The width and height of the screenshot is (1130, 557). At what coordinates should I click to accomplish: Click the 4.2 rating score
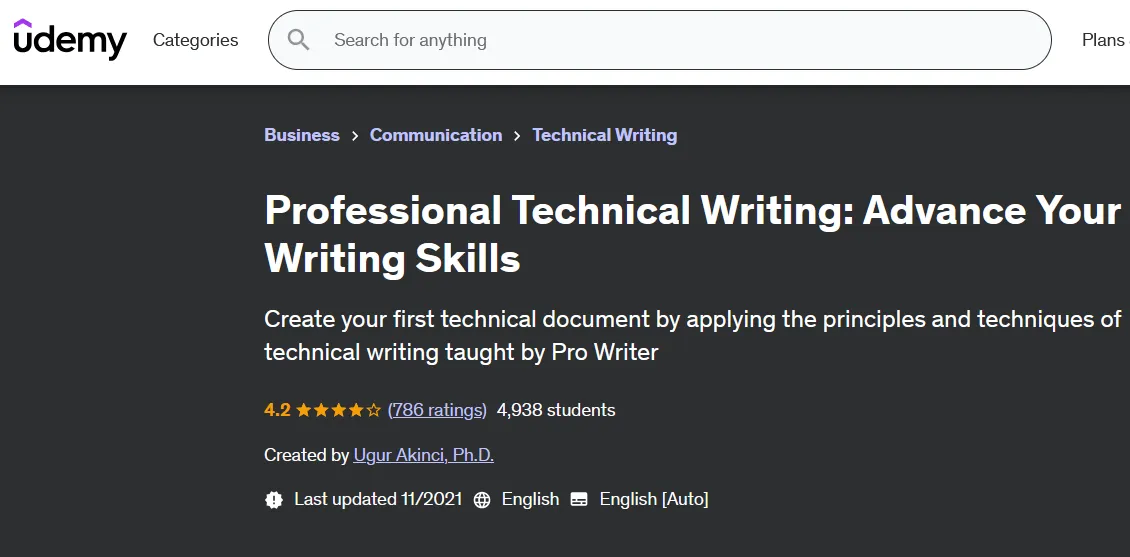click(277, 410)
